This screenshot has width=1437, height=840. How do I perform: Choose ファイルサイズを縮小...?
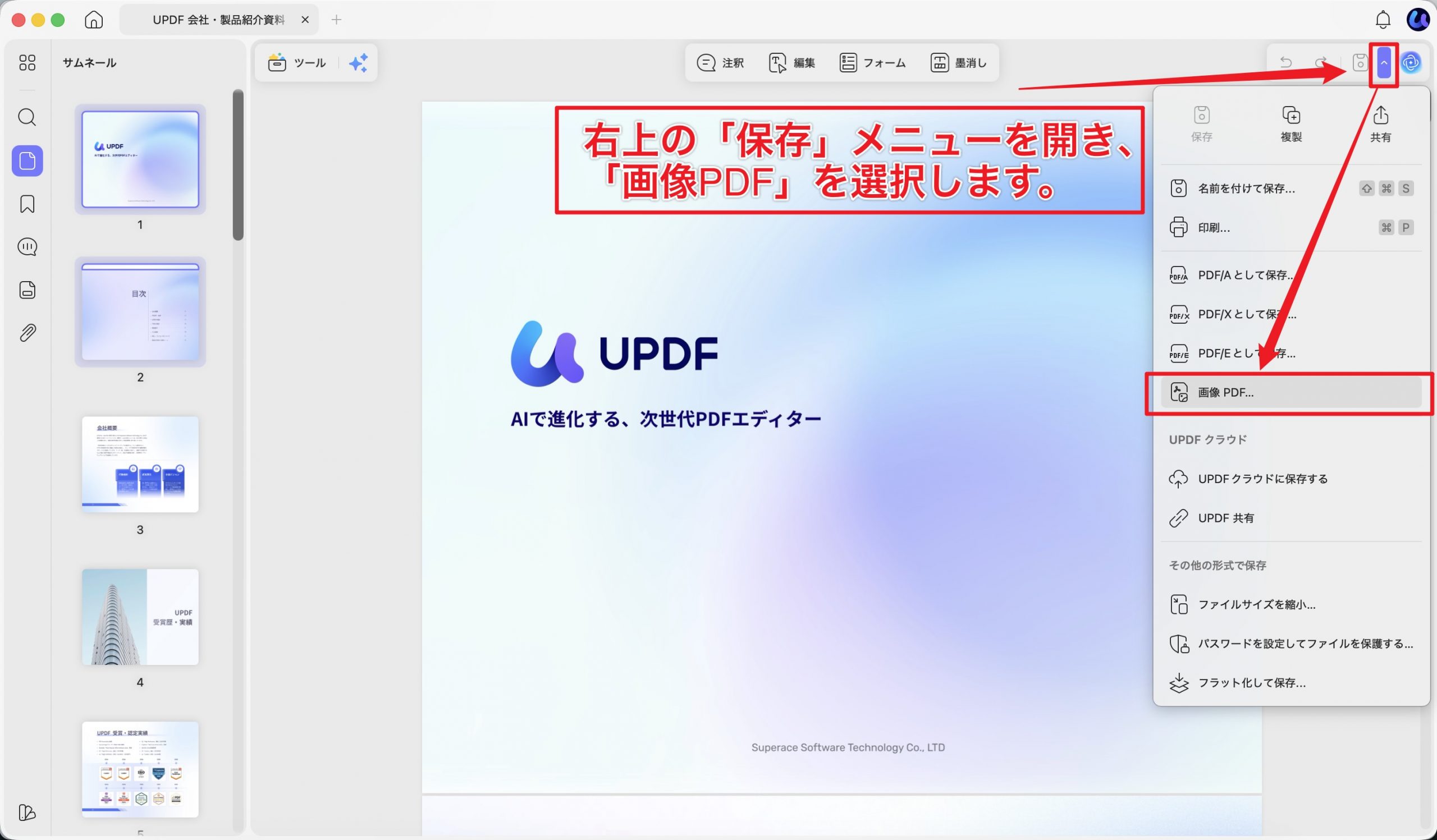pyautogui.click(x=1291, y=605)
